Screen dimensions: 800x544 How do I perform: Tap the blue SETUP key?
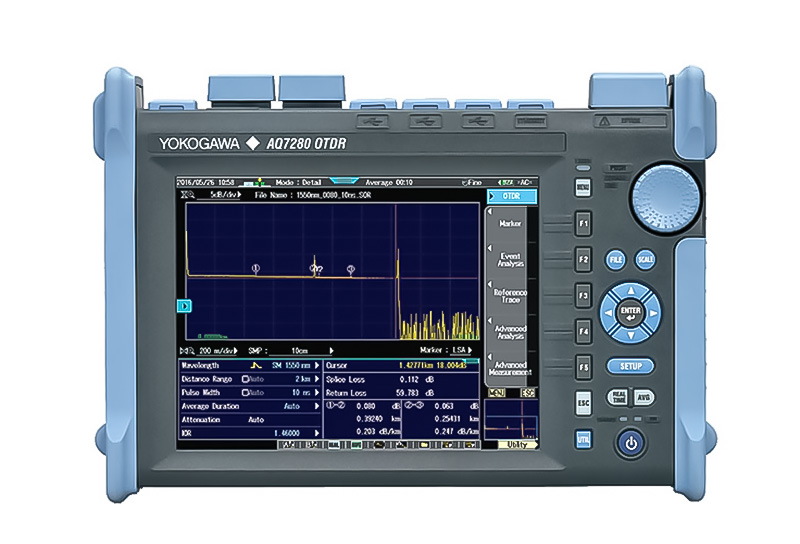coord(631,366)
